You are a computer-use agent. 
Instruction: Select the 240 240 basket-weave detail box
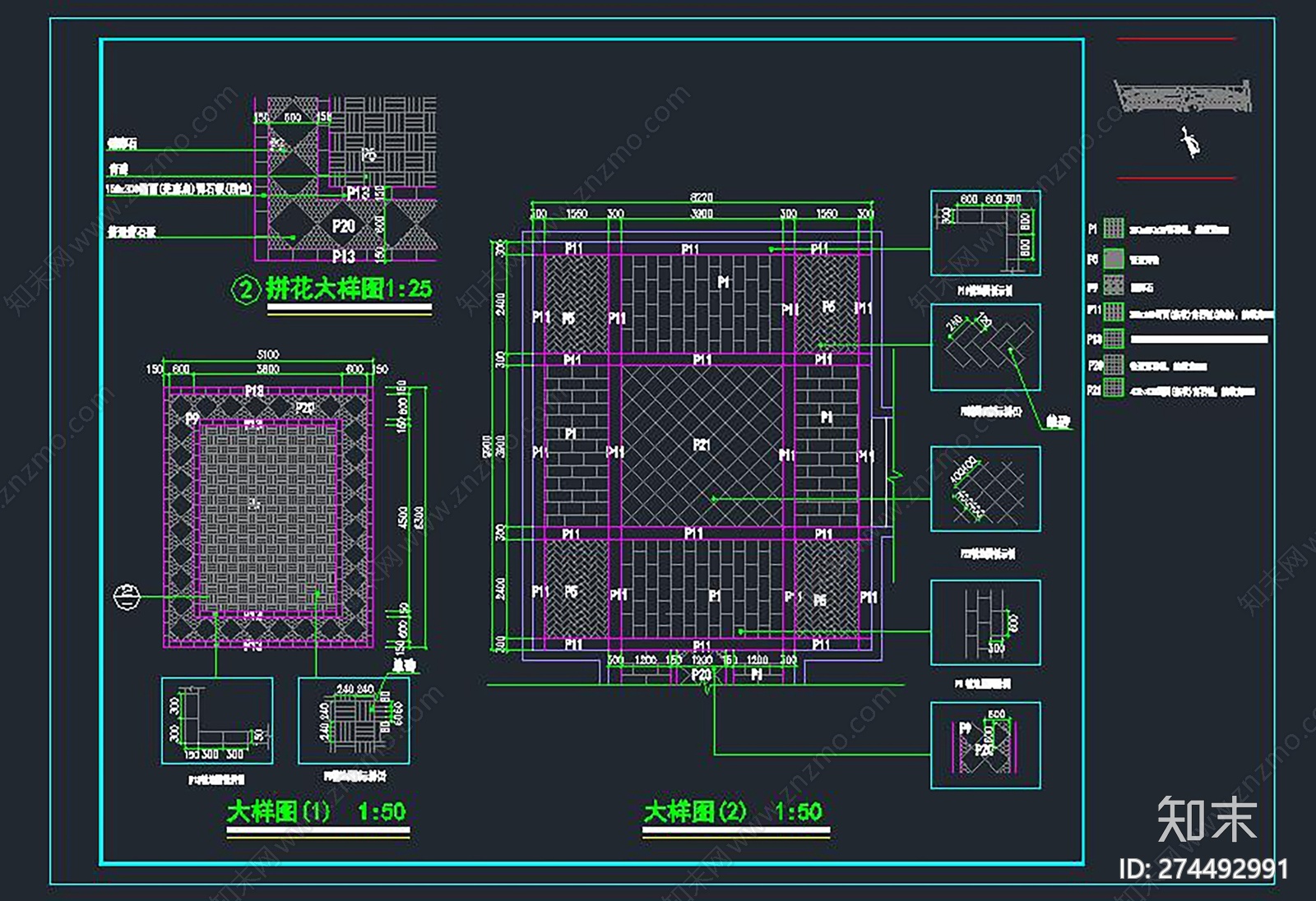coord(354,721)
